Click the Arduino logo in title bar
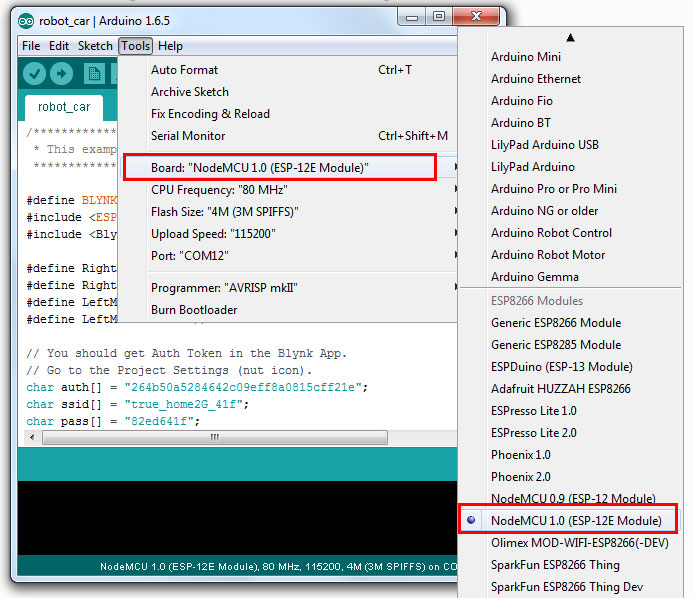The image size is (694, 598). pyautogui.click(x=26, y=21)
